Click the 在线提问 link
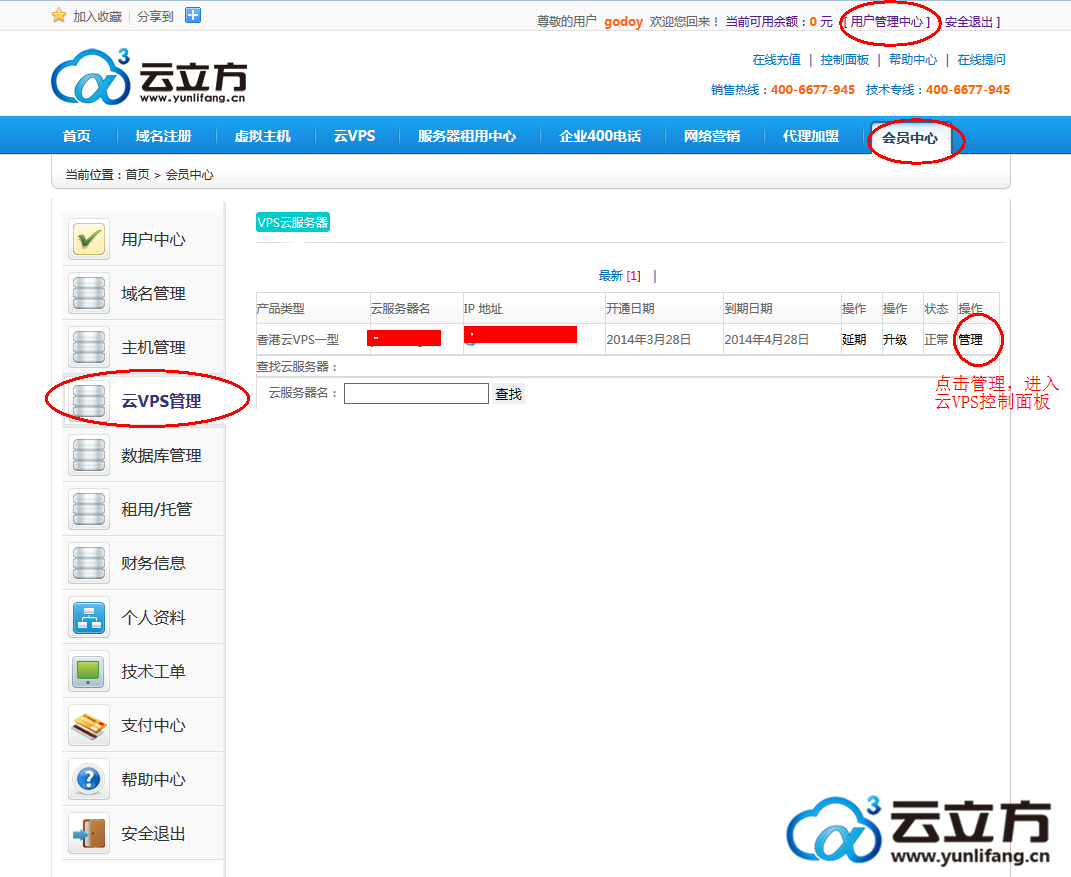 981,59
